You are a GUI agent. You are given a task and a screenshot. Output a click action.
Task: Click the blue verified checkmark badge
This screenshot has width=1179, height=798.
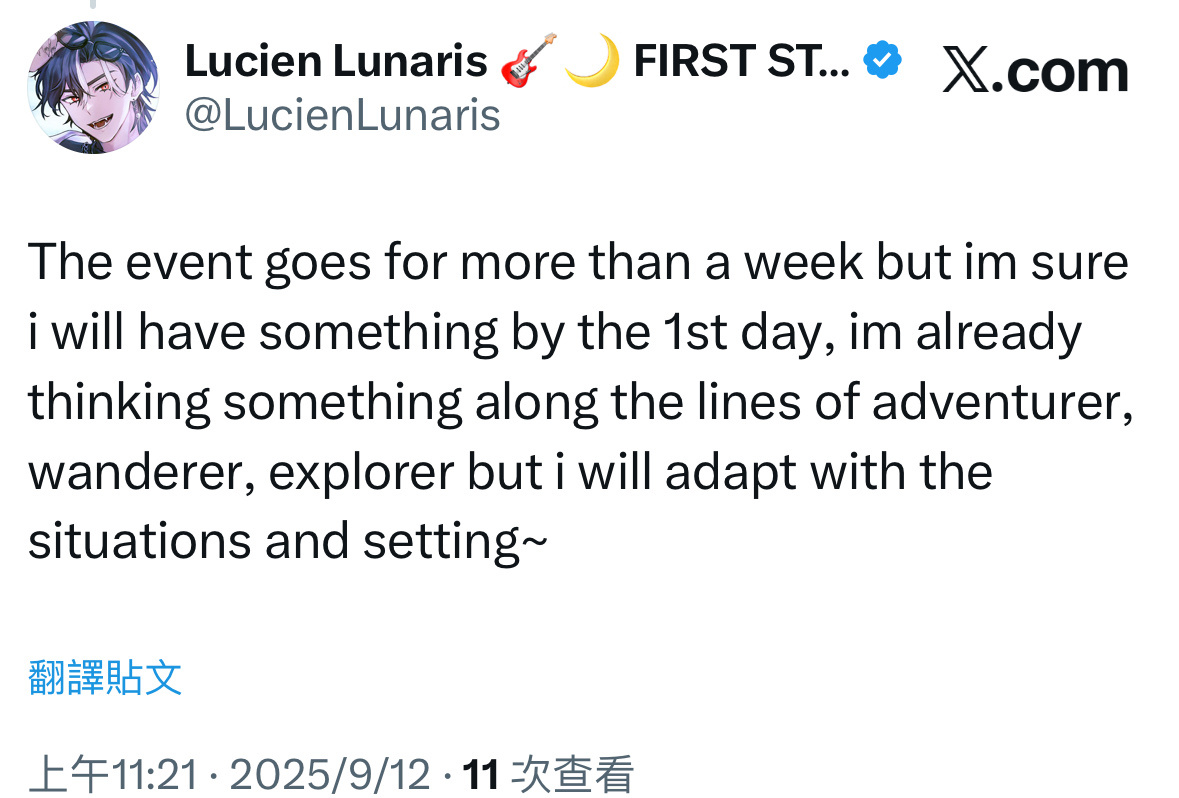point(882,63)
